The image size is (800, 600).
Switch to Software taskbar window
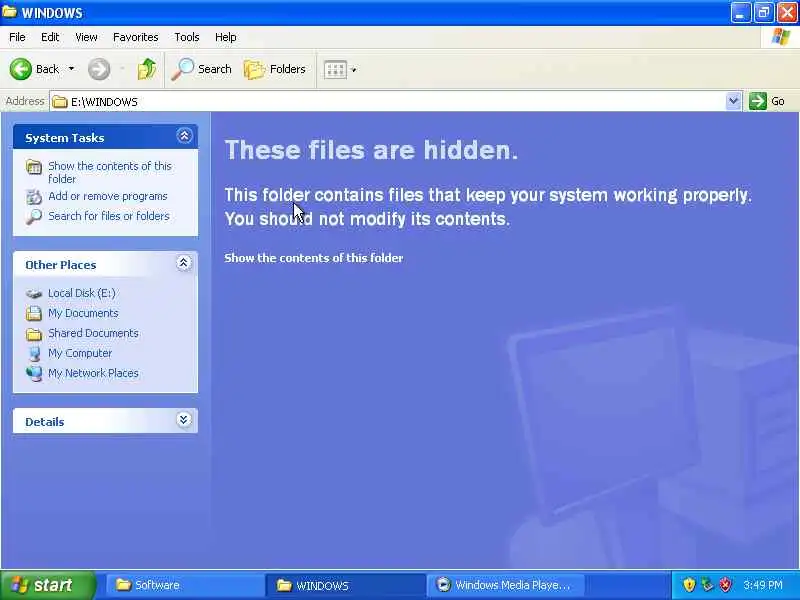click(184, 585)
